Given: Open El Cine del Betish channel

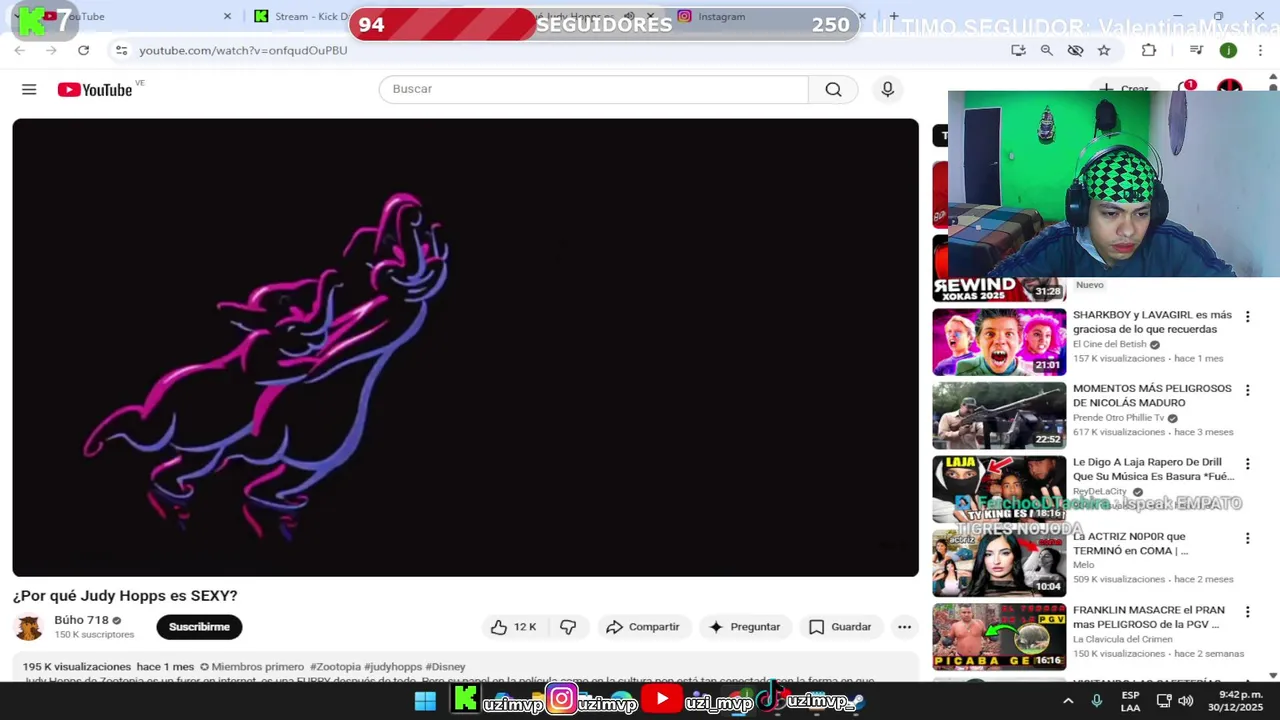Looking at the screenshot, I should pyautogui.click(x=1109, y=344).
